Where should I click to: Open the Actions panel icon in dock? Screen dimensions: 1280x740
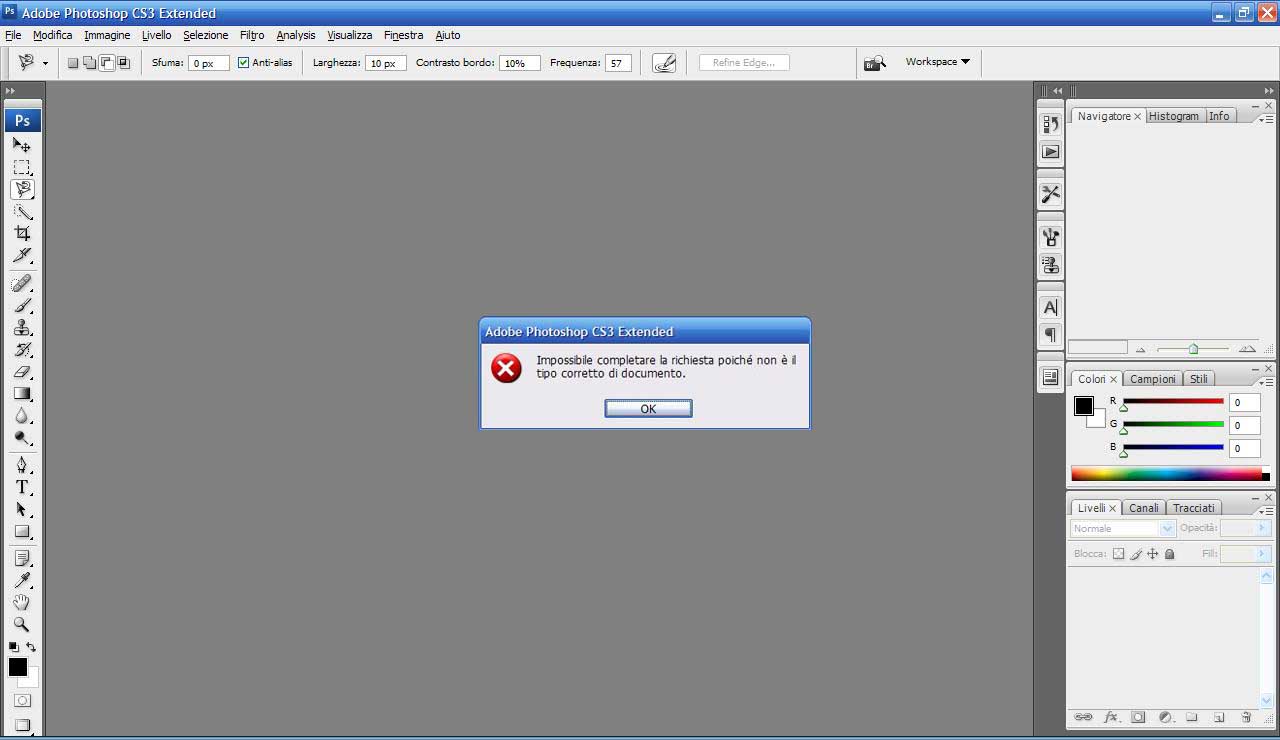click(1050, 152)
